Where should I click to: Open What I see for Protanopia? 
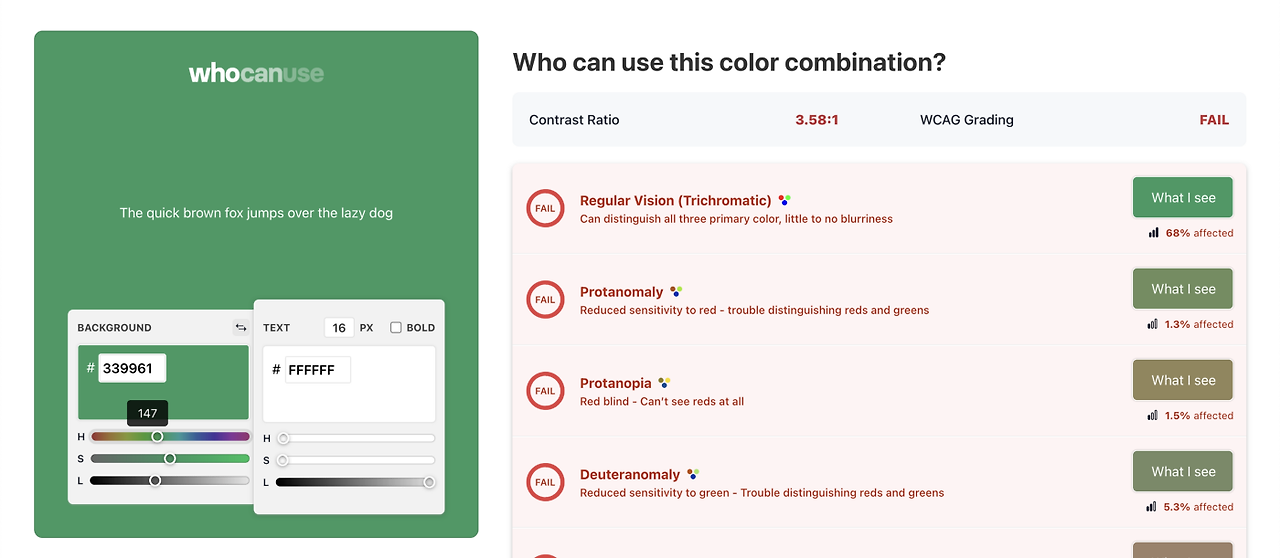[1183, 380]
